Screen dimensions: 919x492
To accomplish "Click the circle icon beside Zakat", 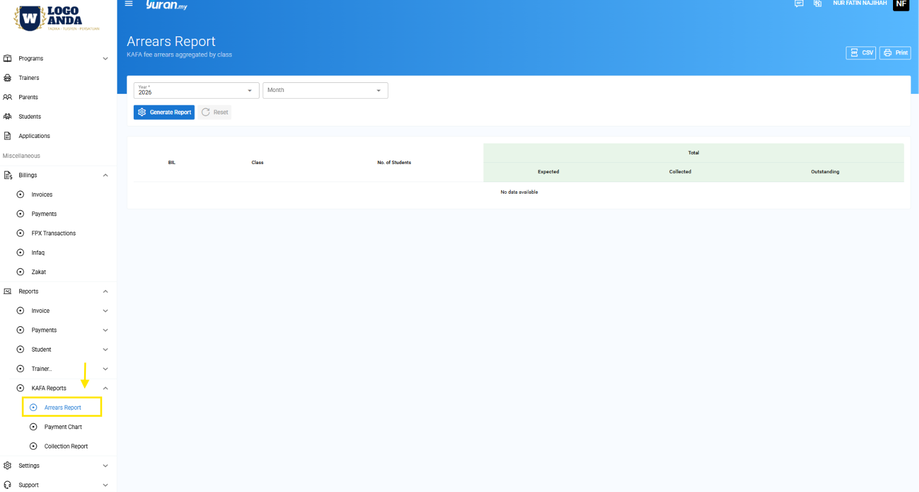I will [x=21, y=272].
